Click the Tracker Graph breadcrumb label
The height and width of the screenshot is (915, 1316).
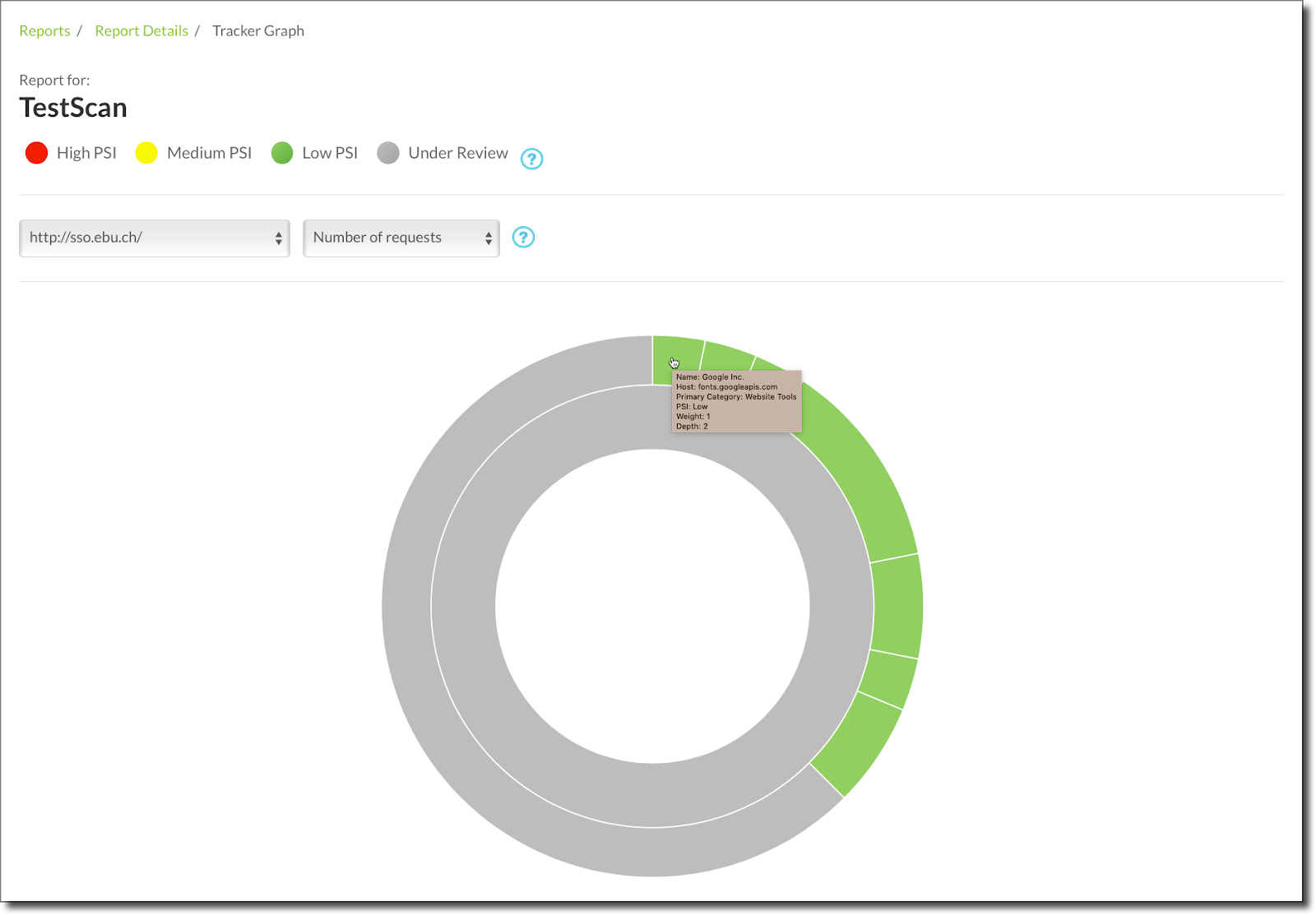click(258, 31)
